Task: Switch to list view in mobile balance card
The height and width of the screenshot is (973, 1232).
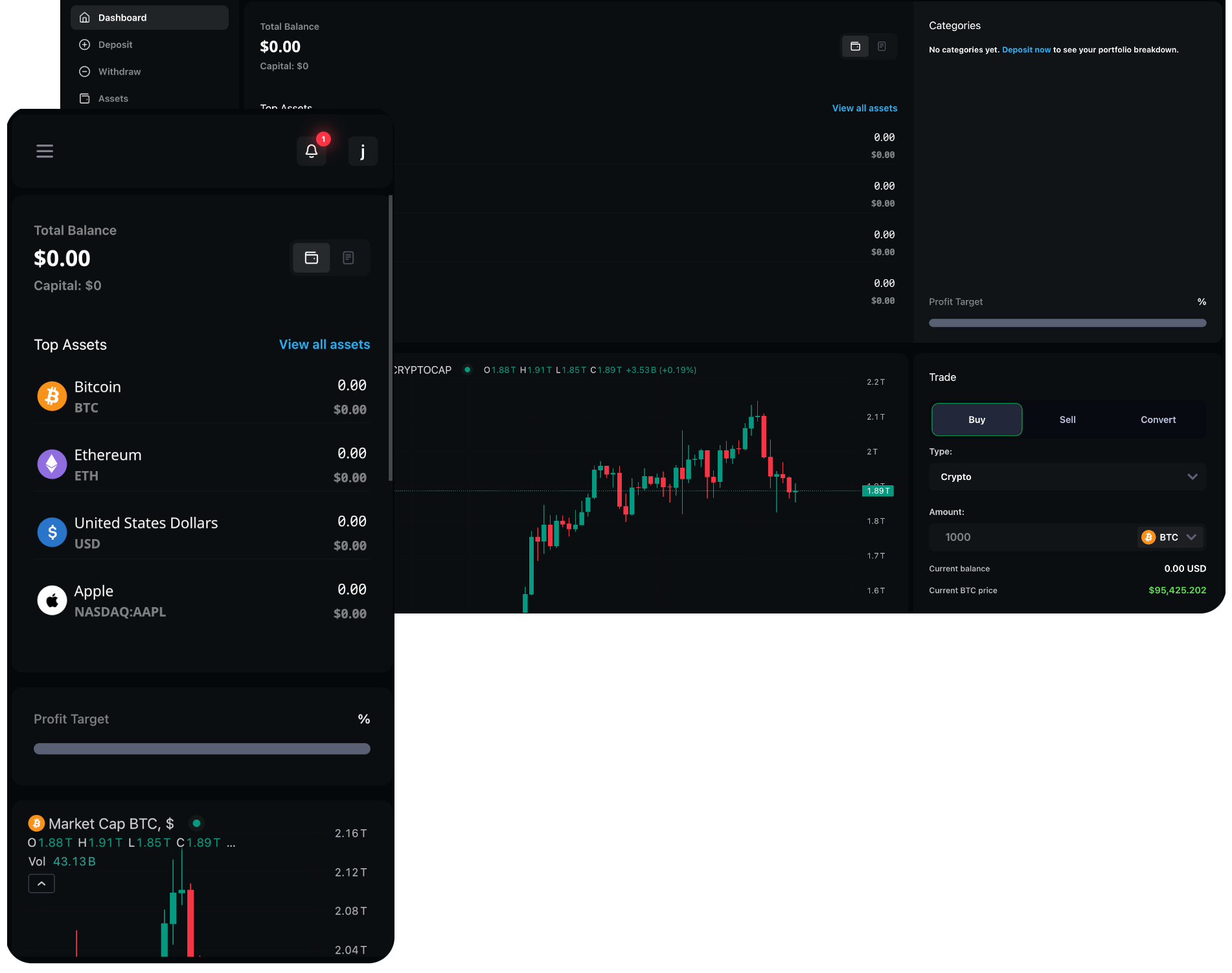Action: (348, 258)
